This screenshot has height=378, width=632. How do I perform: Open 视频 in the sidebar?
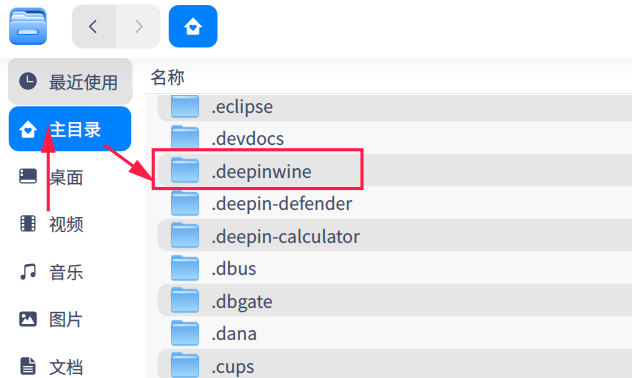70,224
